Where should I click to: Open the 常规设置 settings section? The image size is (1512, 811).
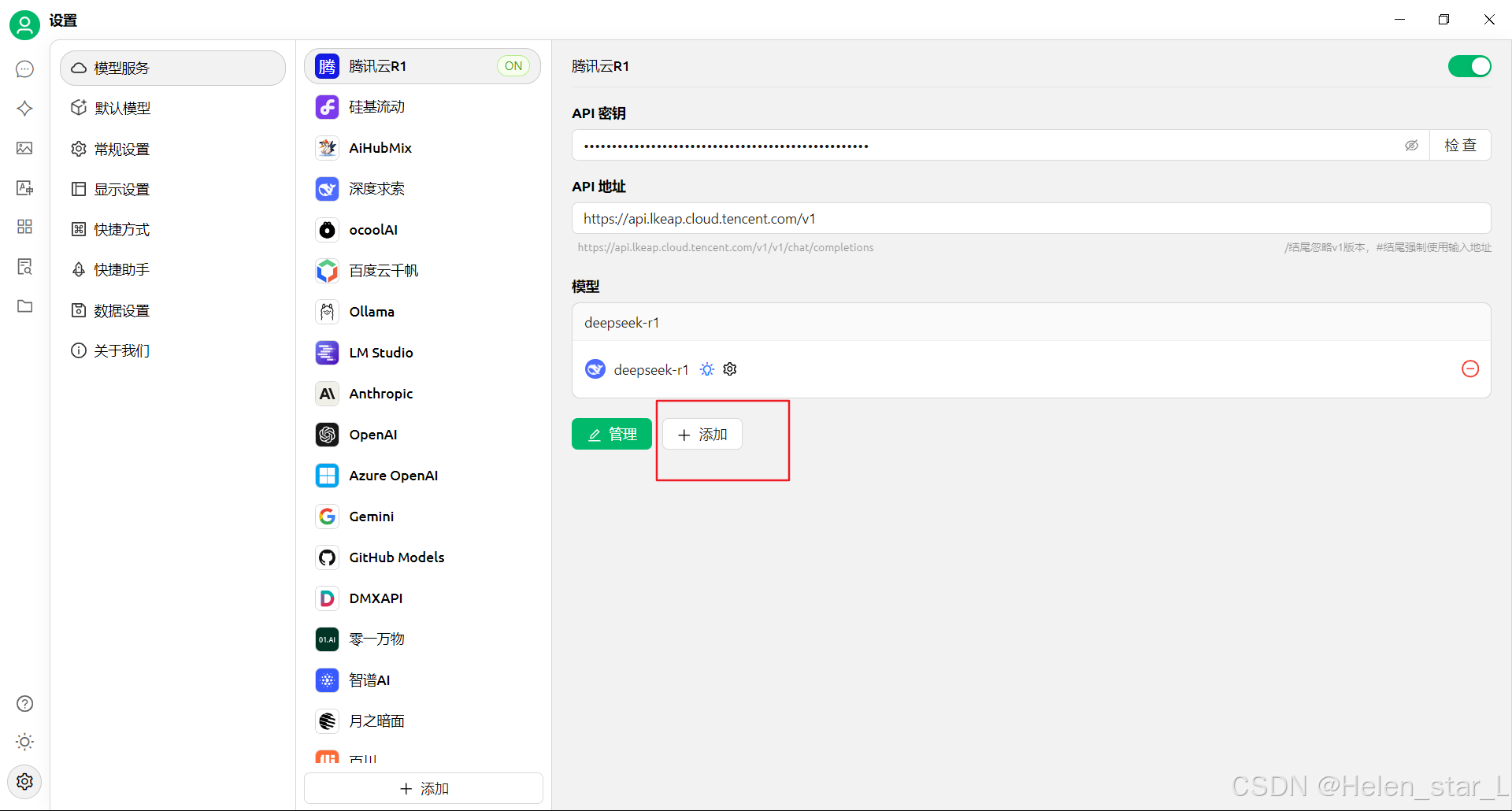click(x=172, y=149)
